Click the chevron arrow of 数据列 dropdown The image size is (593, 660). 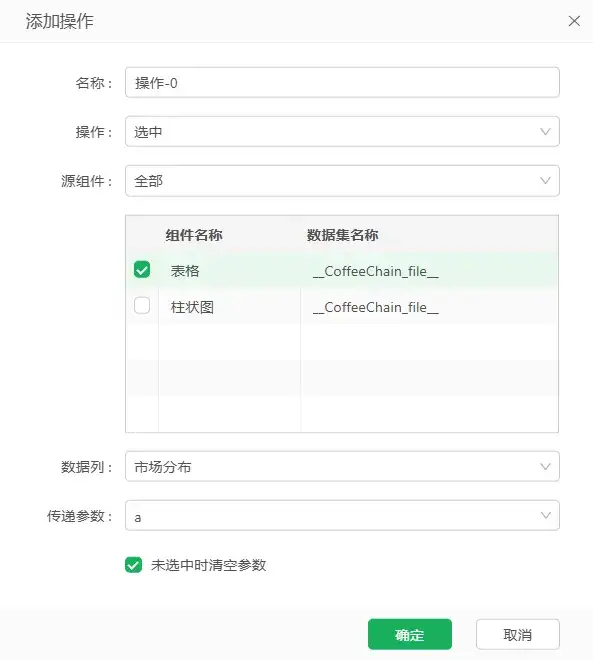point(545,466)
